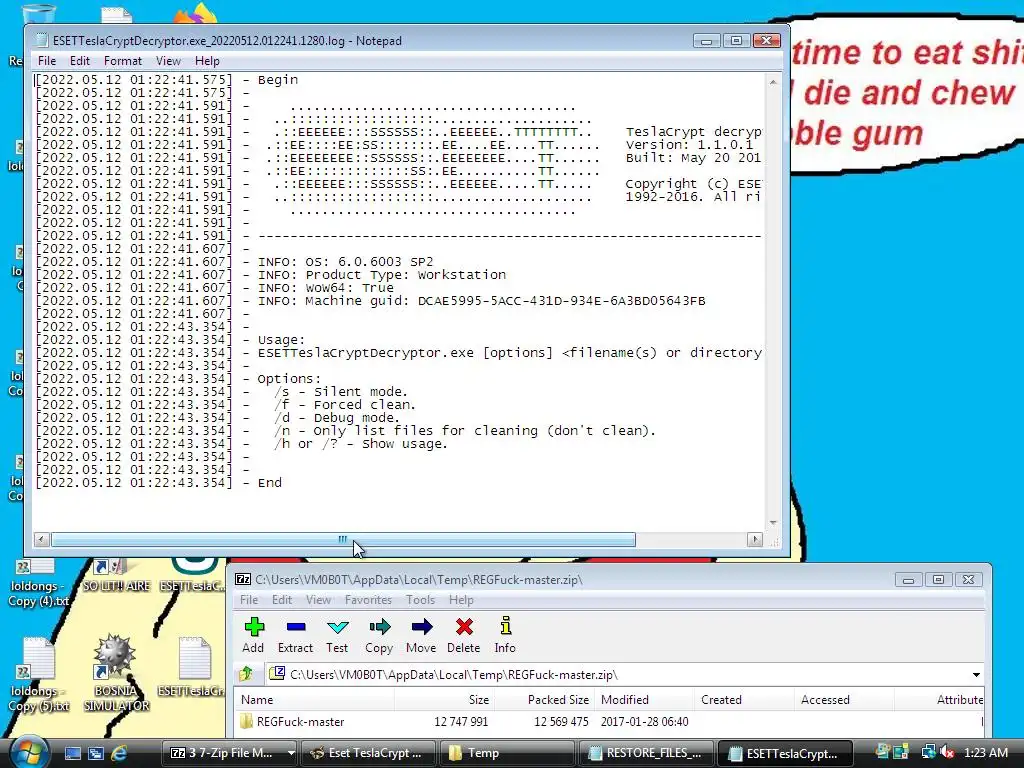Image resolution: width=1024 pixels, height=768 pixels.
Task: Open Notepad Help menu
Action: (207, 61)
